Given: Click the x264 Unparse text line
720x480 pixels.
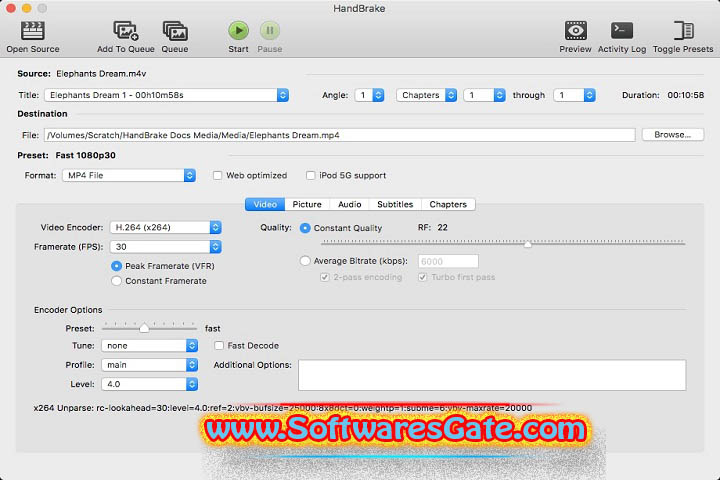Looking at the screenshot, I should (x=282, y=408).
